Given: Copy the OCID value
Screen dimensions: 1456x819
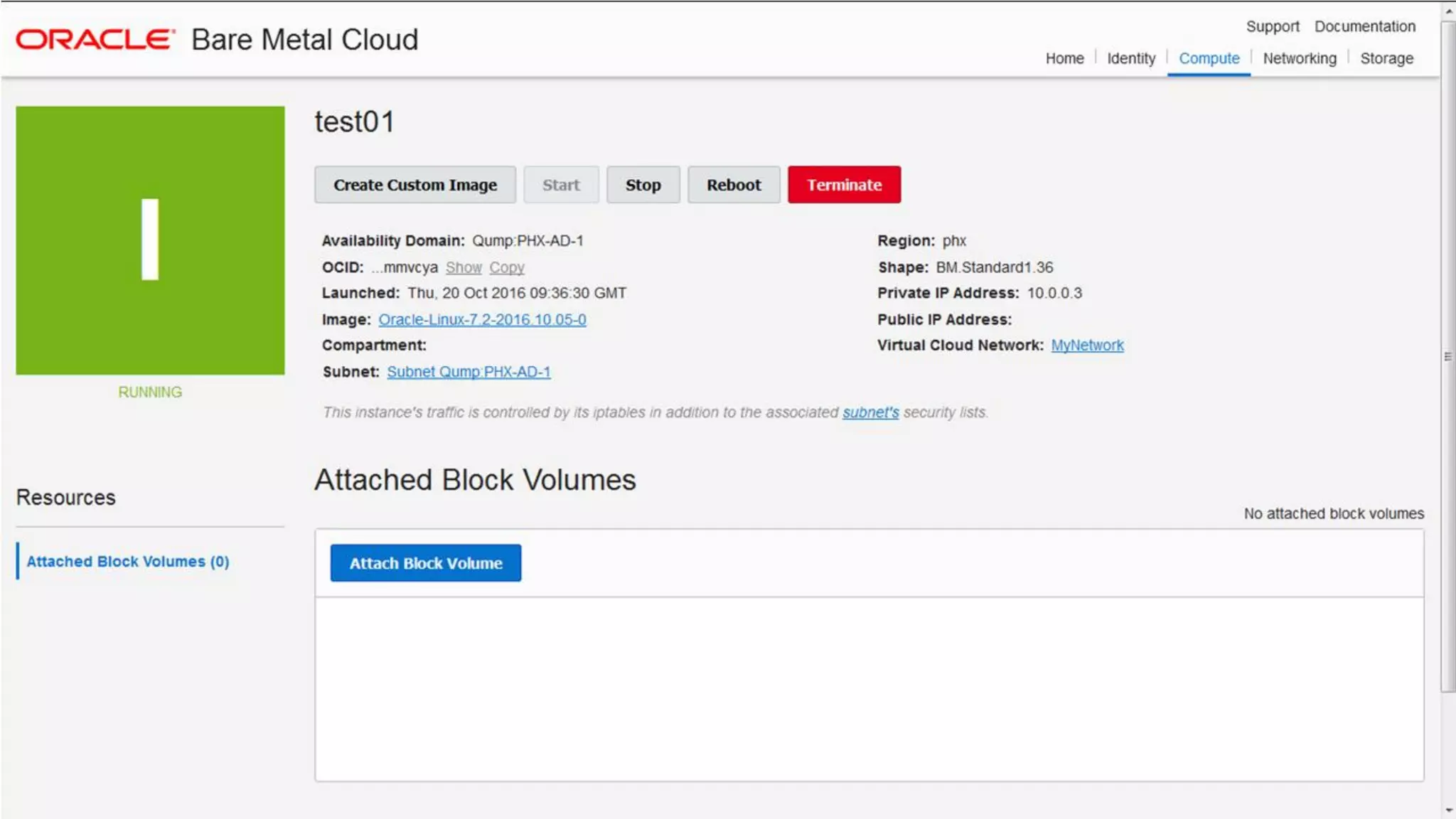Looking at the screenshot, I should point(507,267).
